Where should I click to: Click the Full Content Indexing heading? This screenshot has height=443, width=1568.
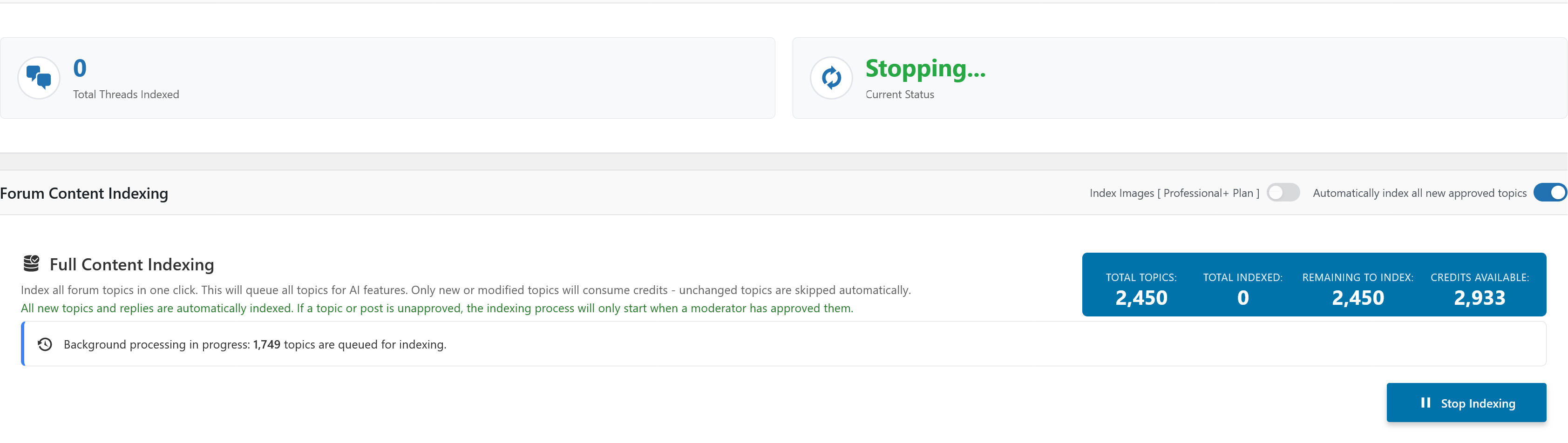(131, 265)
